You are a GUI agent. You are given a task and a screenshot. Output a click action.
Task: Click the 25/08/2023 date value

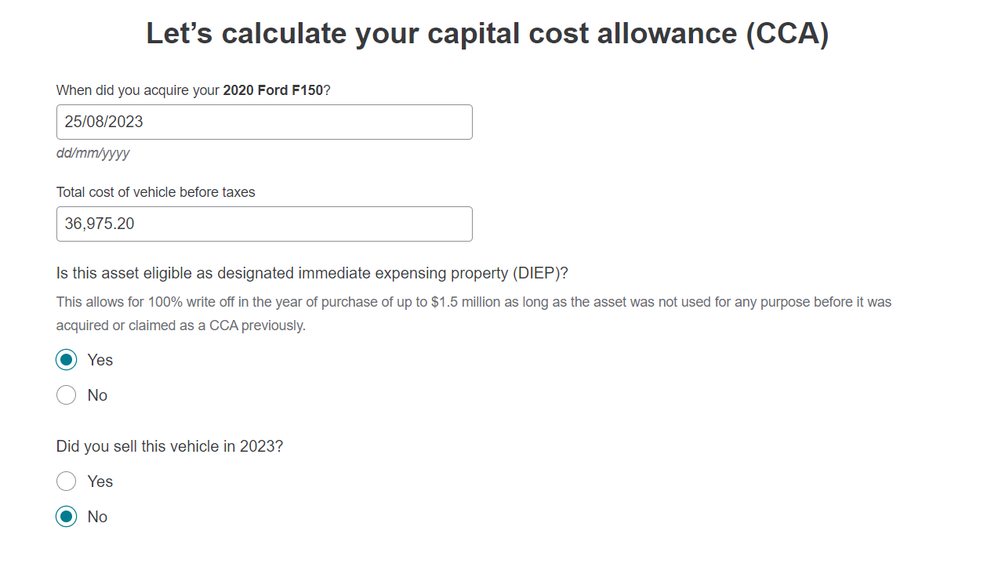104,122
